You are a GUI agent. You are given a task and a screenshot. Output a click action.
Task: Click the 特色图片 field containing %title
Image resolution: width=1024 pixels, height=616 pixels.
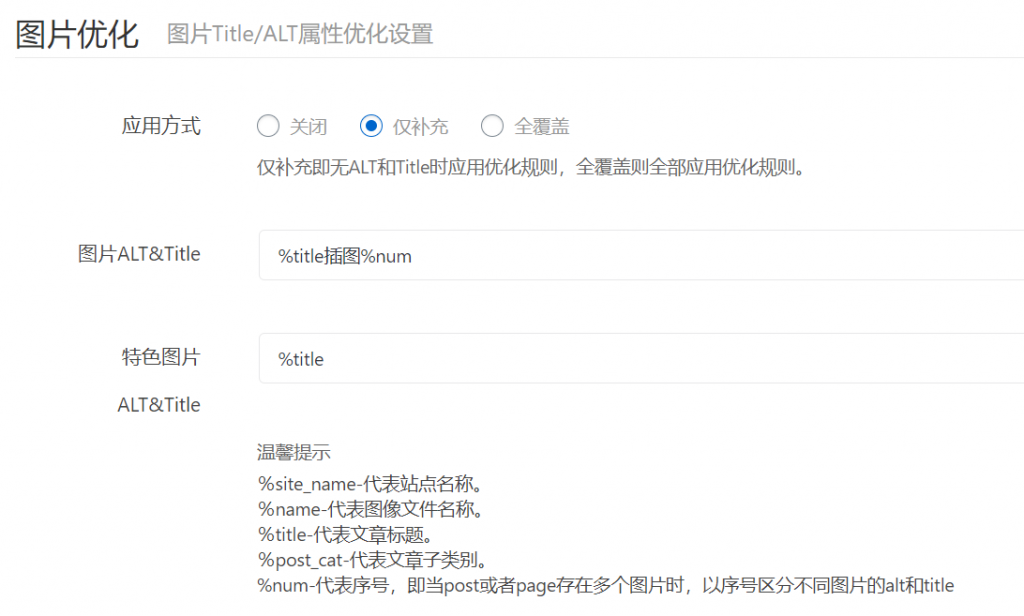pyautogui.click(x=641, y=359)
